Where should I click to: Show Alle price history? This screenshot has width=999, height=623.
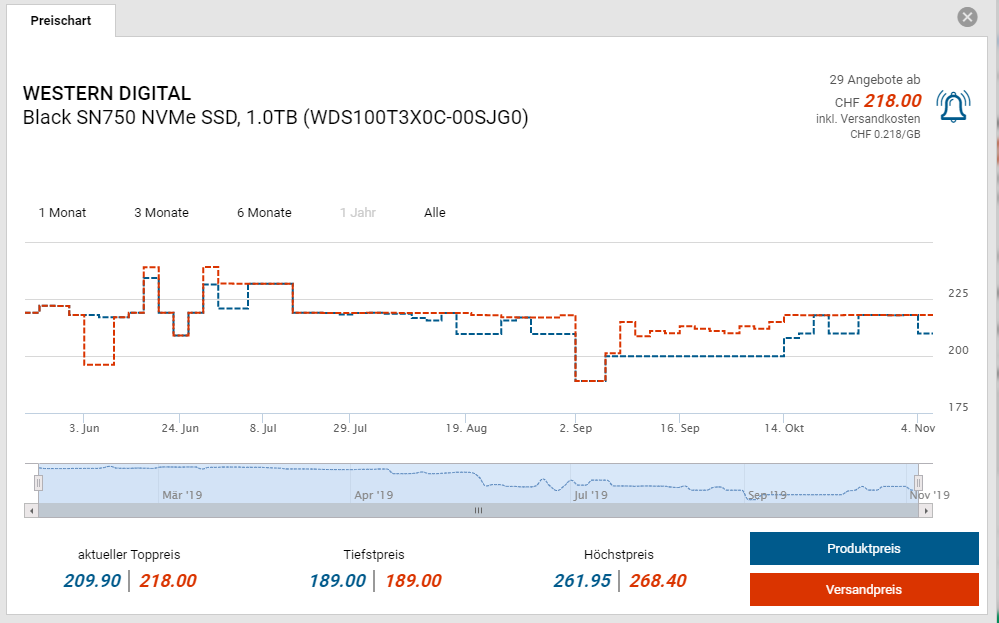click(435, 212)
